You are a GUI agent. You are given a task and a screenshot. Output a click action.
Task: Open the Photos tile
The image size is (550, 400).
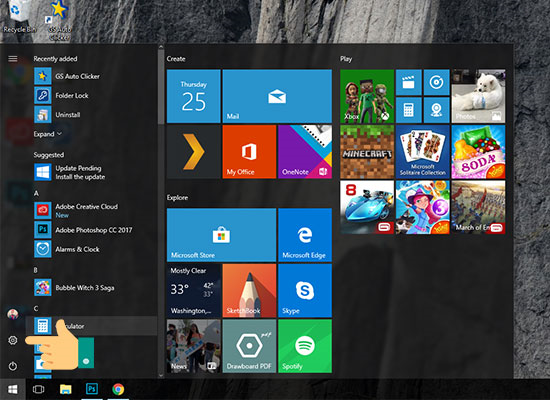[478, 96]
